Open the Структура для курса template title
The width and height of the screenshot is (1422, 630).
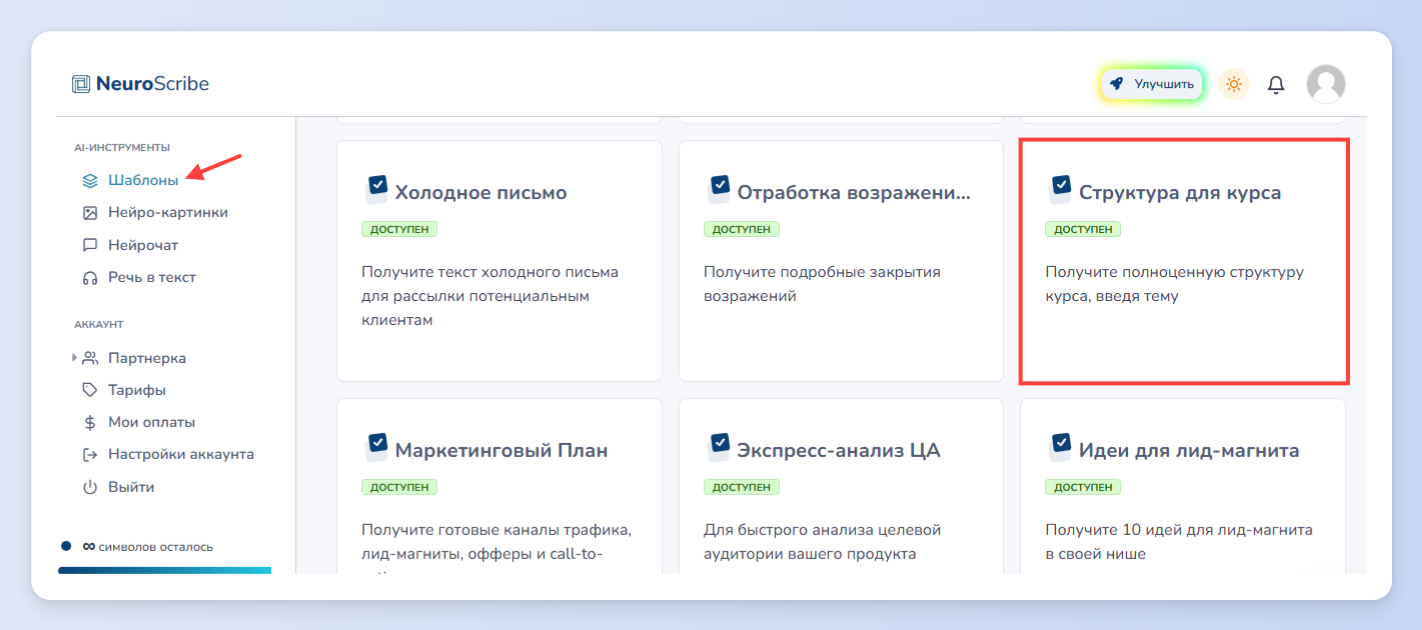point(1180,193)
